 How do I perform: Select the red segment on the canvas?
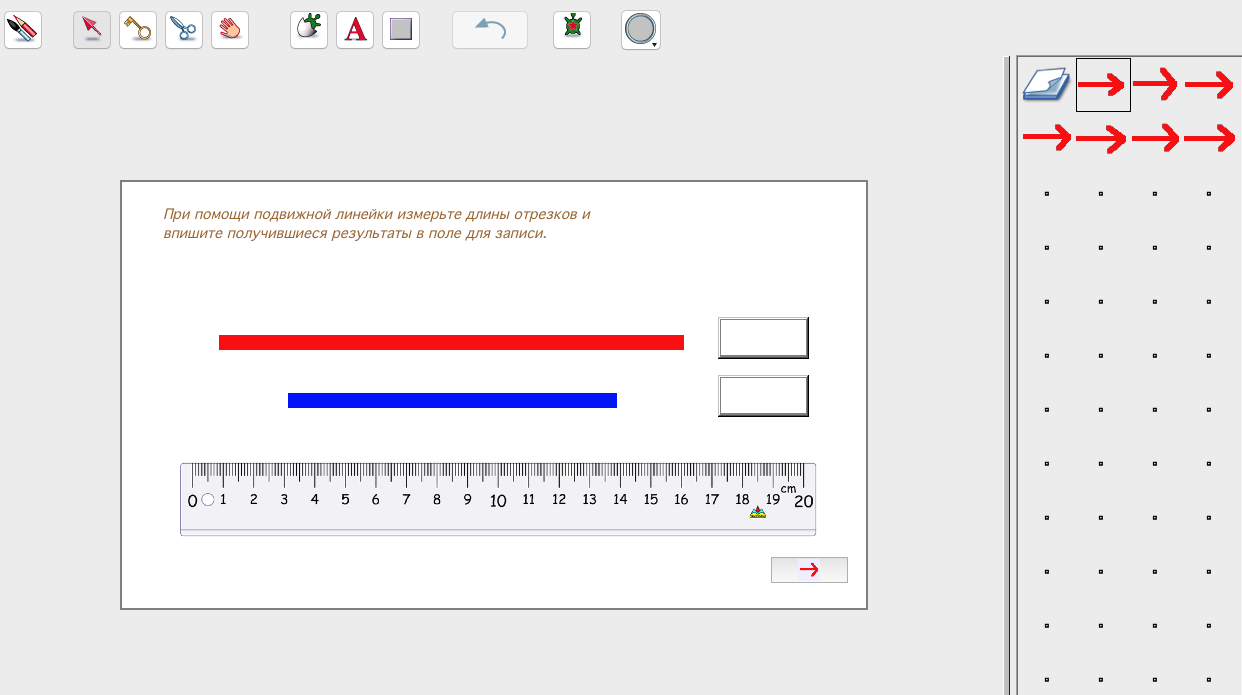click(451, 342)
